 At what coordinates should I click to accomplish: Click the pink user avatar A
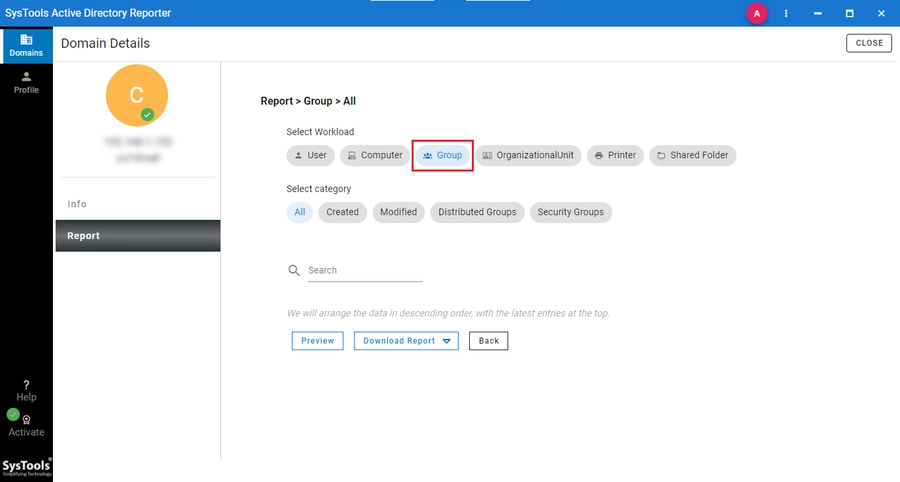[757, 13]
